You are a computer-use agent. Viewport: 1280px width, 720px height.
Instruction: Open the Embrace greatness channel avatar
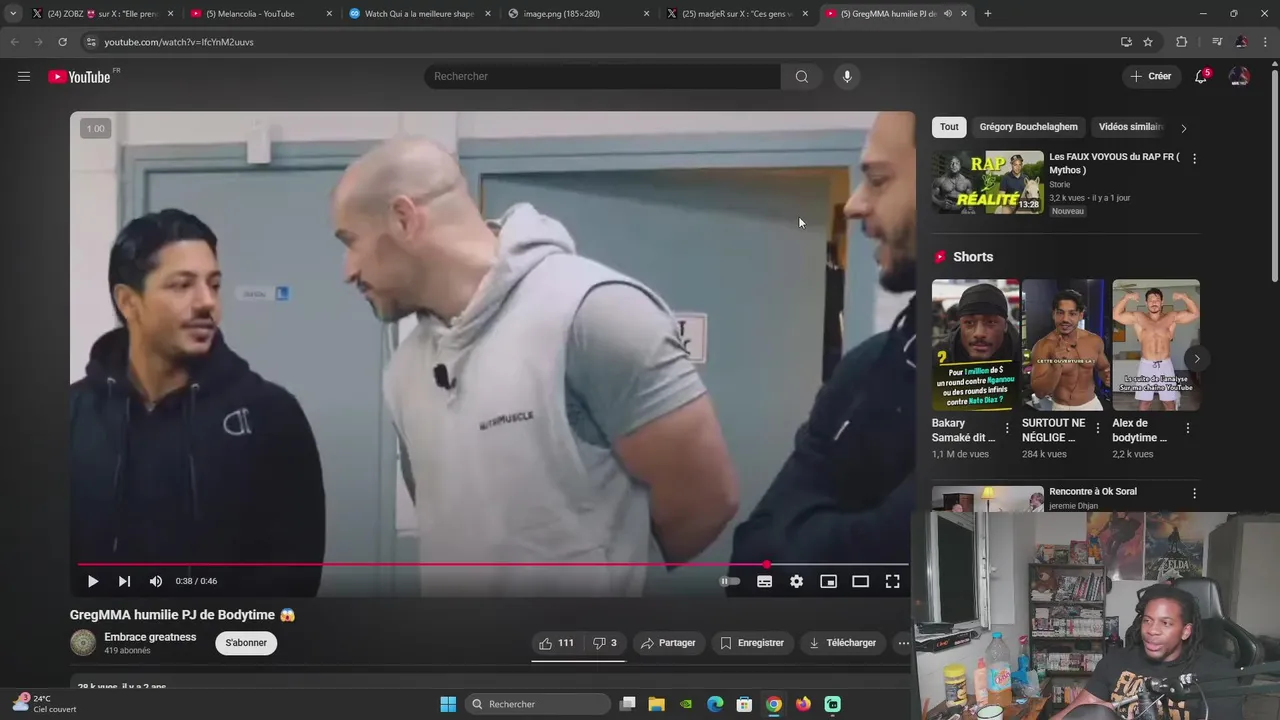83,643
